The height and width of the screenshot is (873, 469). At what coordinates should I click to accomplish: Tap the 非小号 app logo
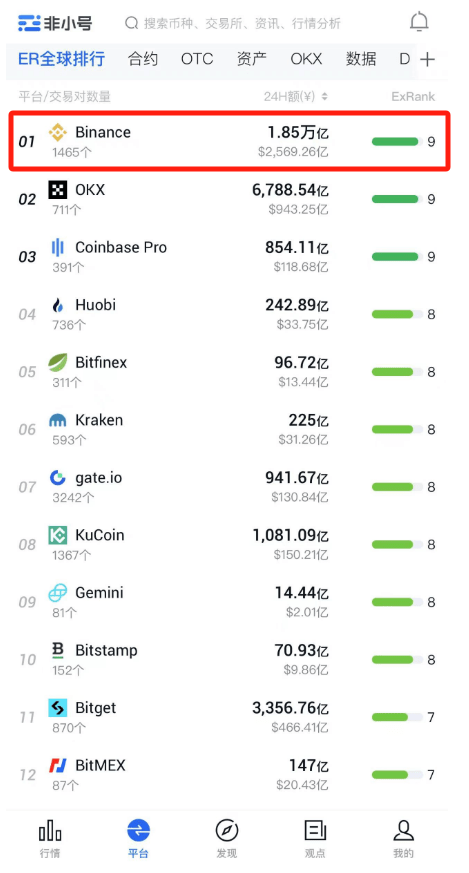click(x=55, y=23)
